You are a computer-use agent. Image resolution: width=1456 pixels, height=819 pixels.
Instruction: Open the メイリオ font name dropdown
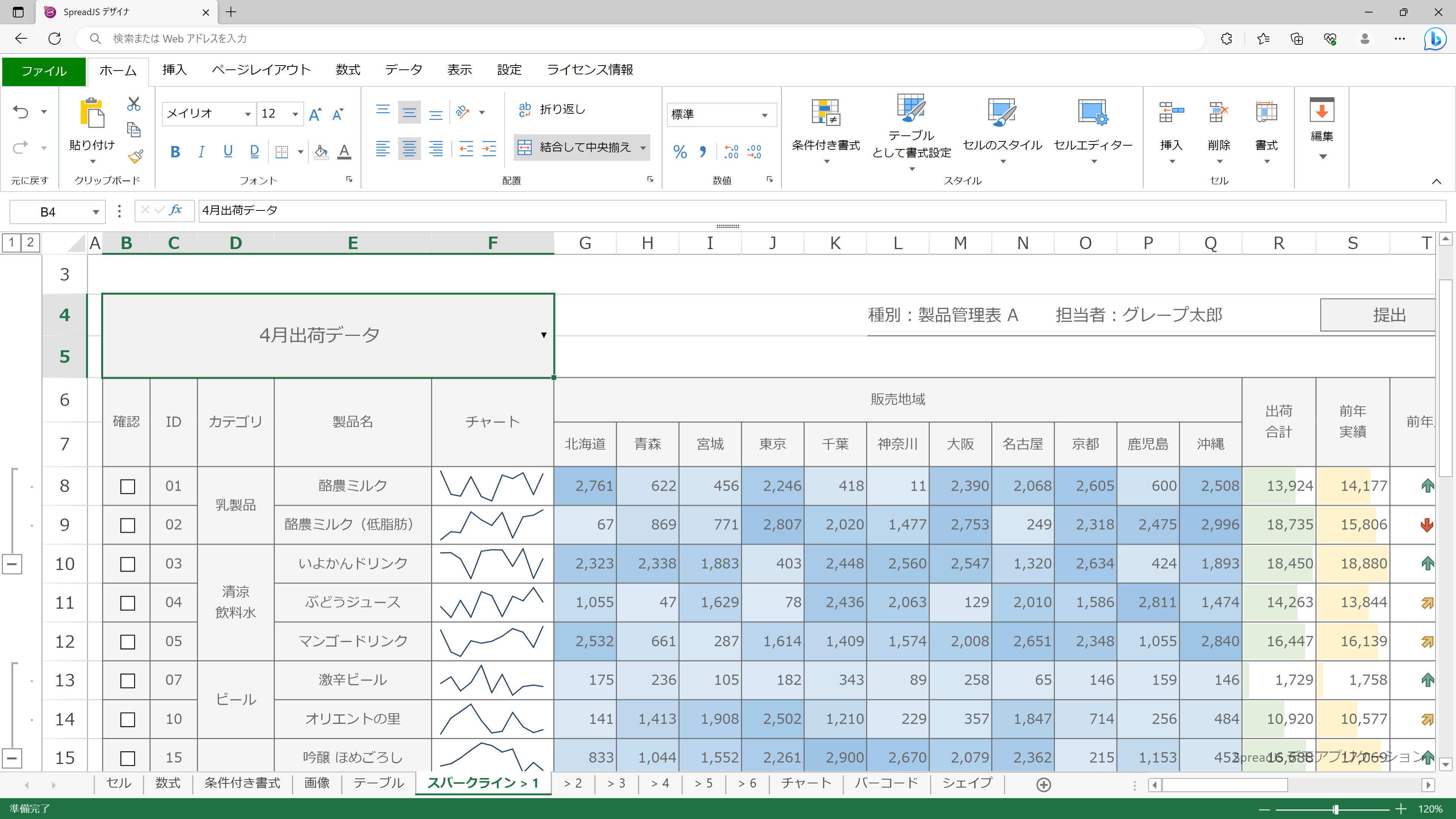pyautogui.click(x=248, y=115)
